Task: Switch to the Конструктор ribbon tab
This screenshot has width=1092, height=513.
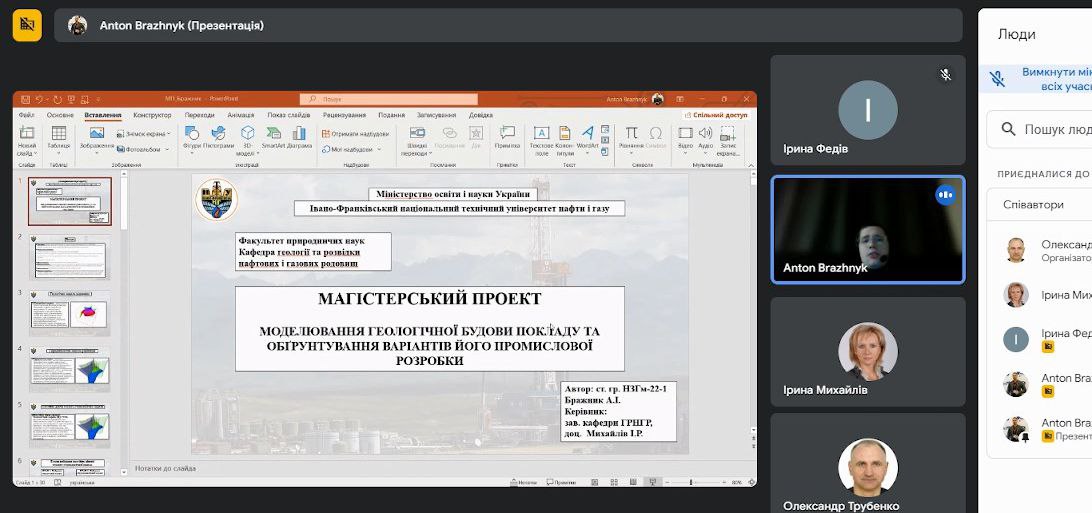Action: (x=152, y=115)
